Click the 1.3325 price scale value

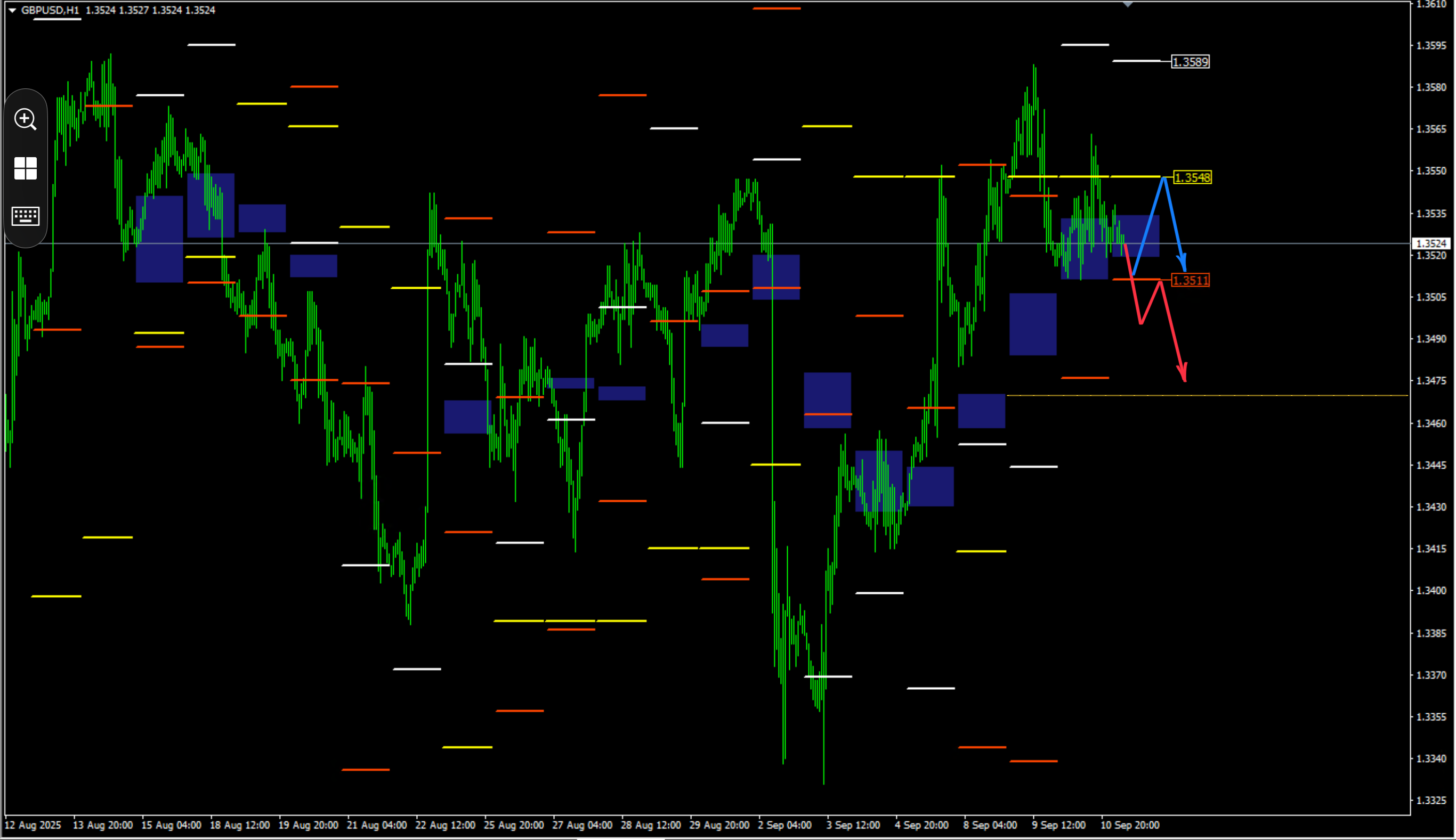[1432, 801]
